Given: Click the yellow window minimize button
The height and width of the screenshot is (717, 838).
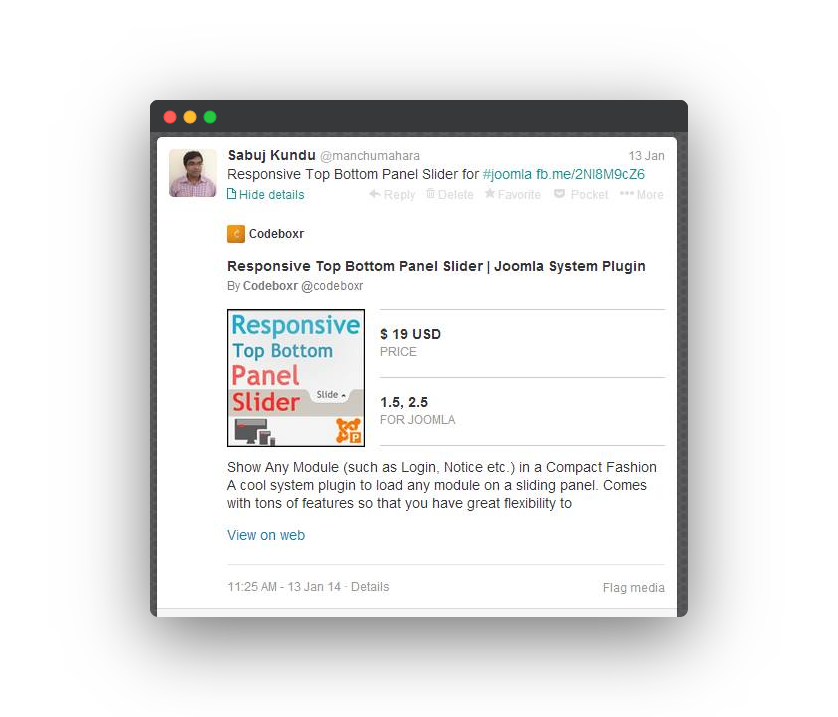Looking at the screenshot, I should pos(190,117).
